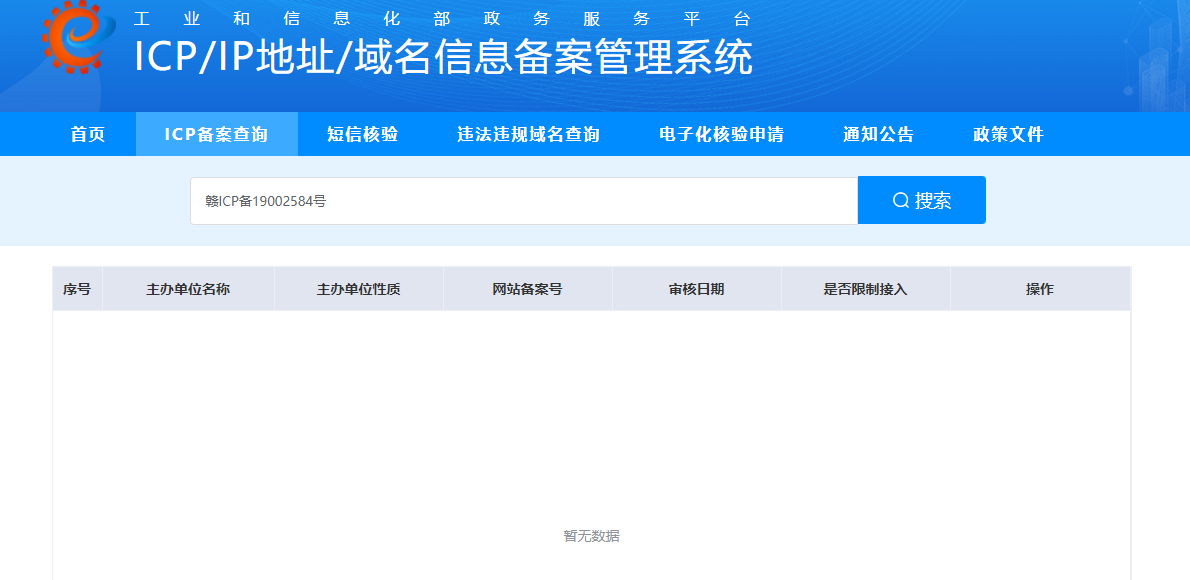Open the 政策文件 tab
Image resolution: width=1190 pixels, height=580 pixels.
tap(1008, 134)
